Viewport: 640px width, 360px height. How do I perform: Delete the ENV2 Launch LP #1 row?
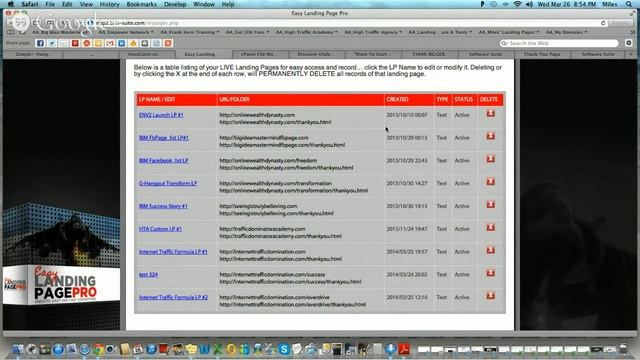[491, 113]
